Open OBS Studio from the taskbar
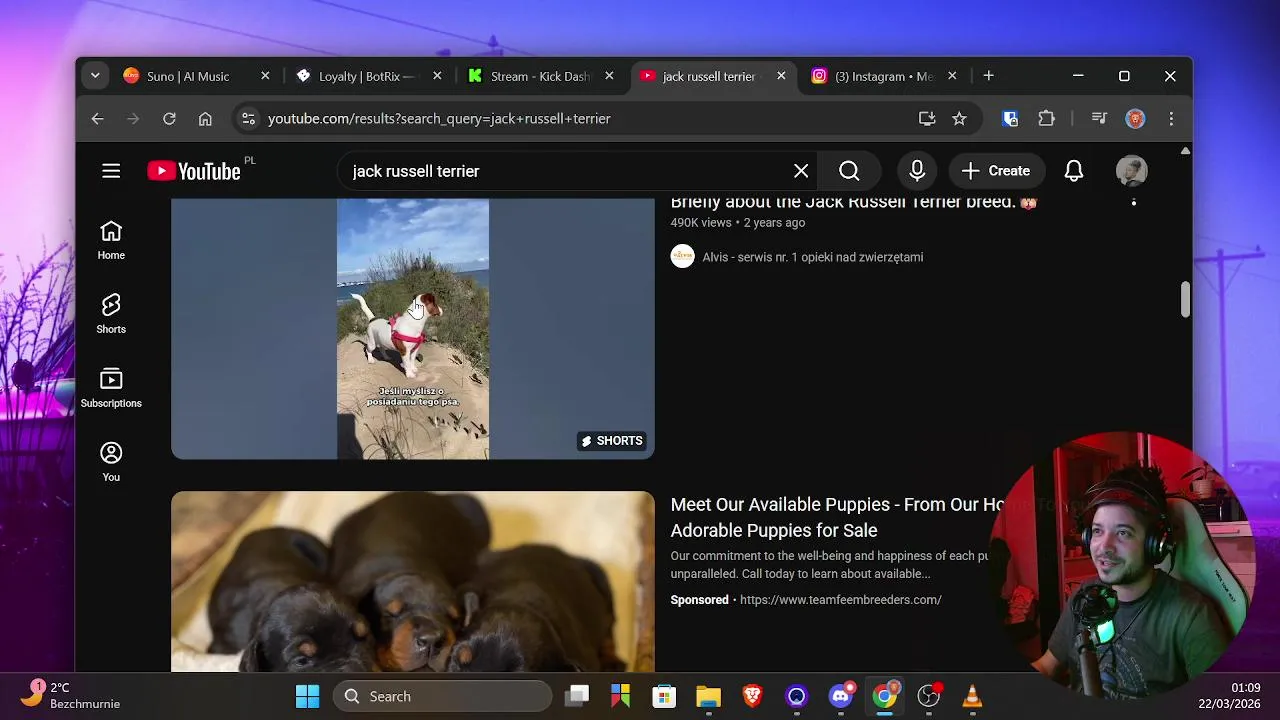This screenshot has width=1280, height=720. (x=929, y=696)
